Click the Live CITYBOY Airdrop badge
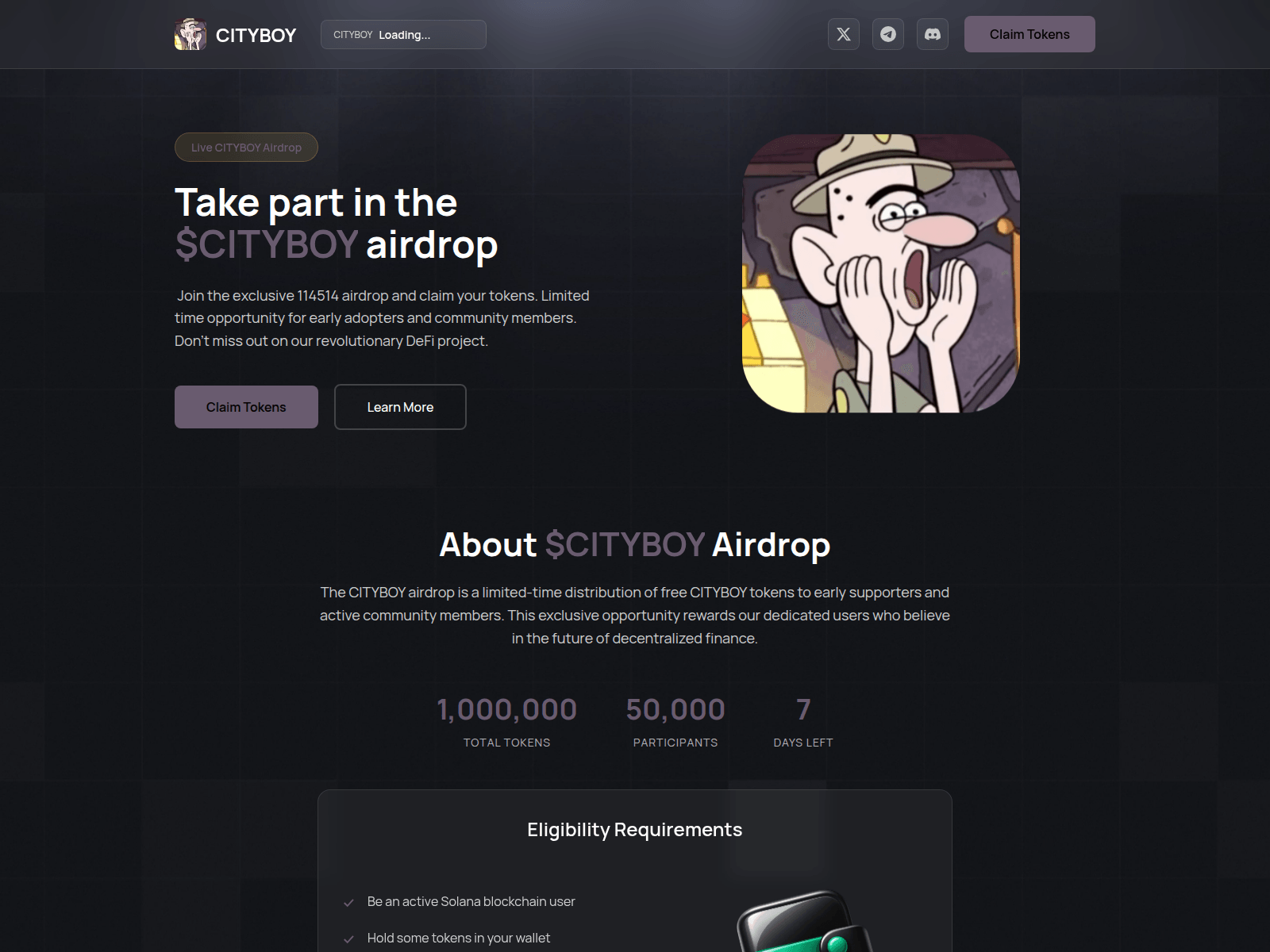 (246, 148)
